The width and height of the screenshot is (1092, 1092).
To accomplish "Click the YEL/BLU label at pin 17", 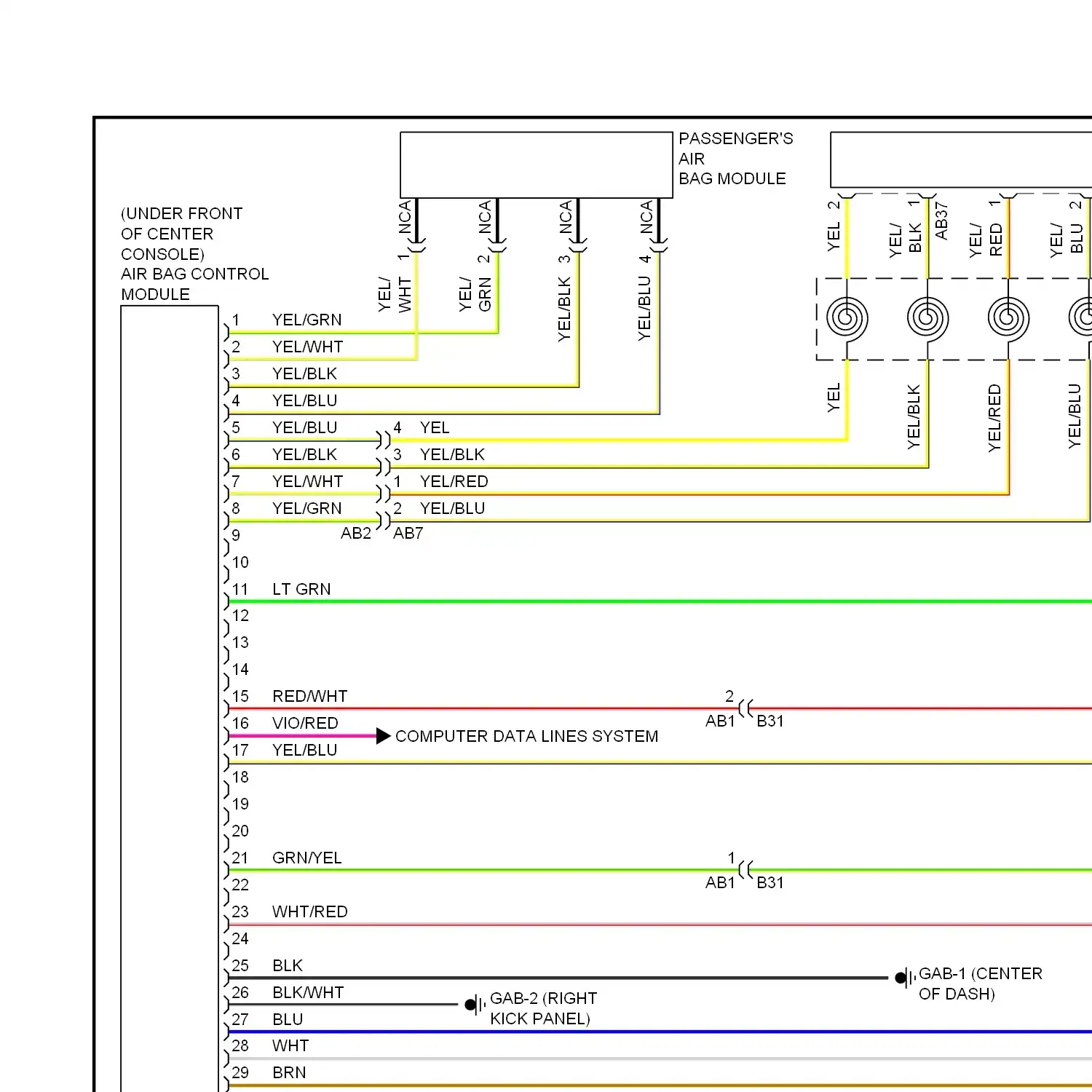I will coord(304,750).
